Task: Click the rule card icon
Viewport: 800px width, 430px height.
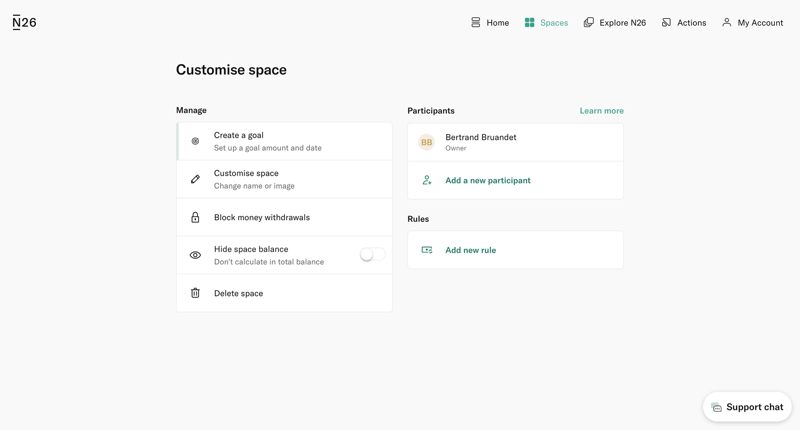Action: [427, 250]
